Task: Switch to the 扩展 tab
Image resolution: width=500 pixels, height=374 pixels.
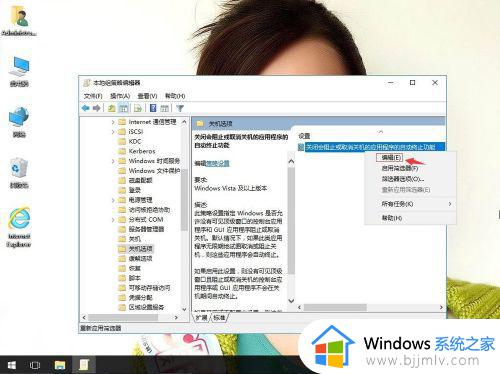Action: coord(202,318)
